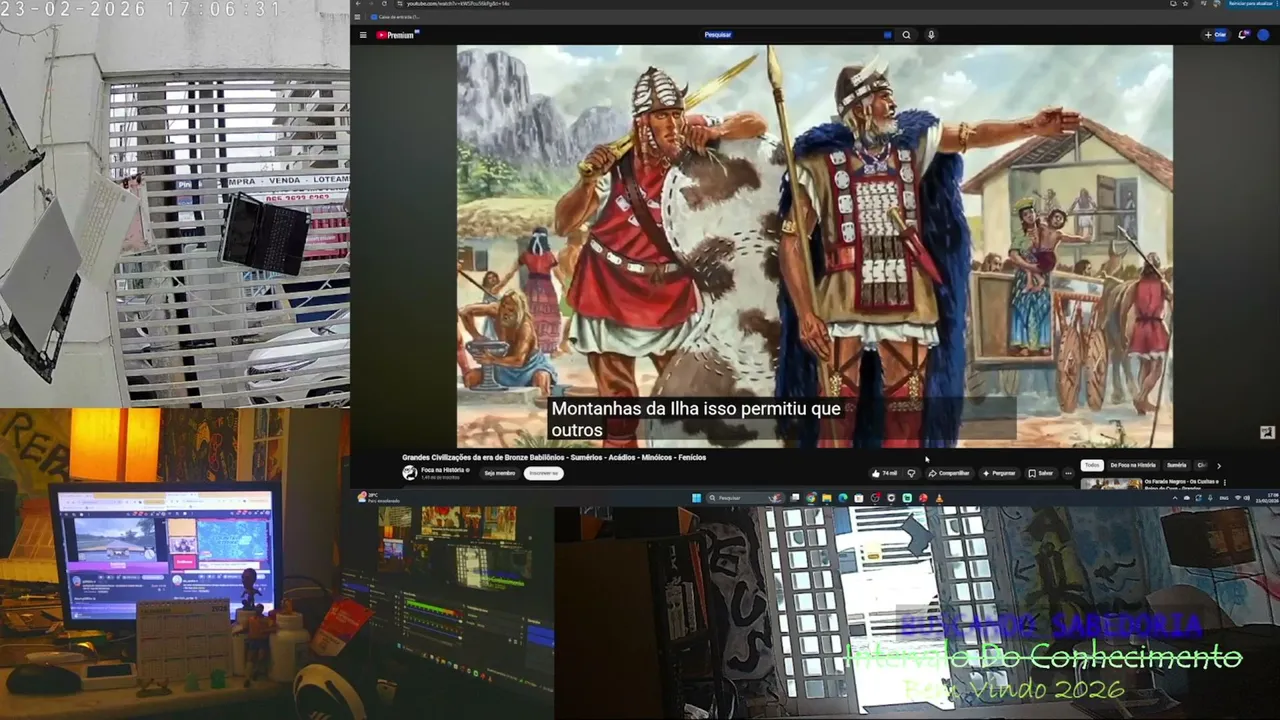The height and width of the screenshot is (720, 1280).
Task: Open network and volume quick settings
Action: [x=1242, y=498]
